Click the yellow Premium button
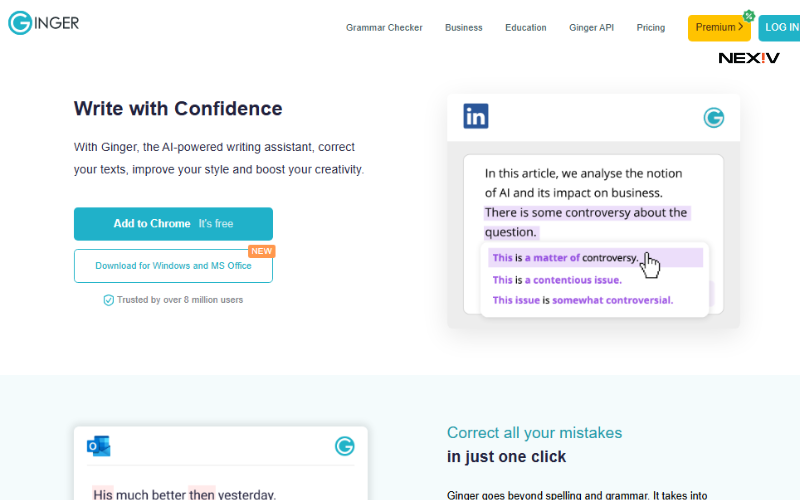 click(719, 28)
